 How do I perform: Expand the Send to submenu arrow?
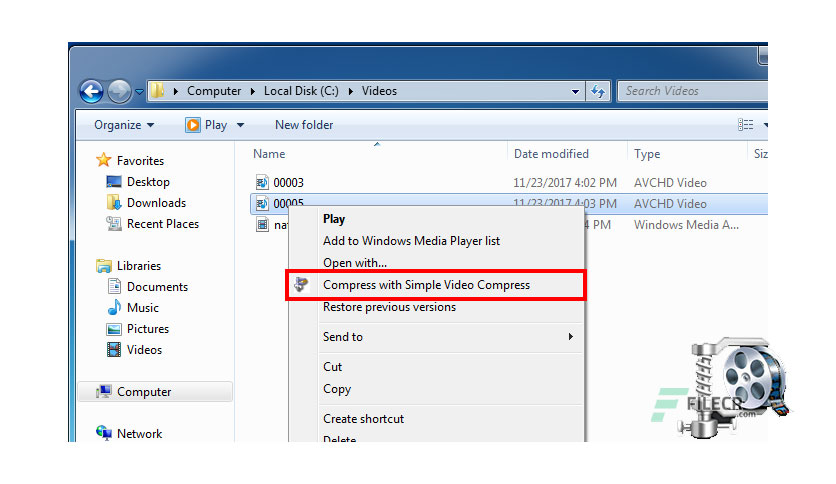pos(570,336)
